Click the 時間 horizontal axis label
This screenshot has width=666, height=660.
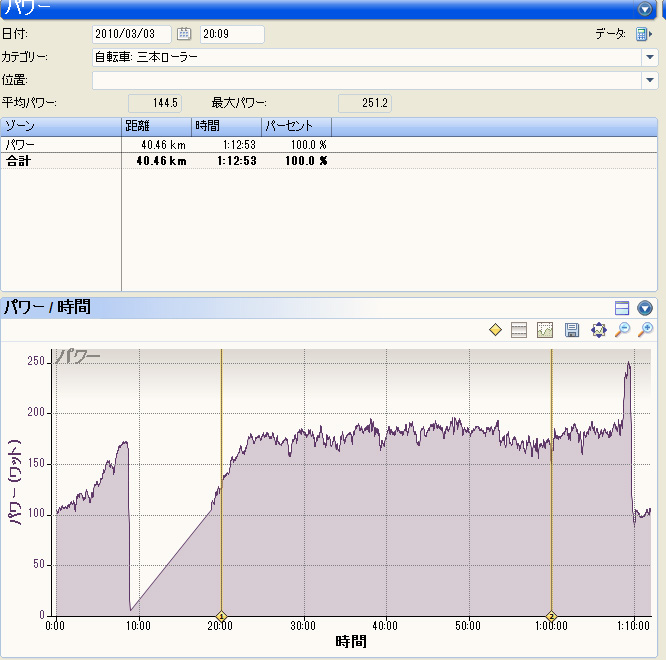click(351, 641)
